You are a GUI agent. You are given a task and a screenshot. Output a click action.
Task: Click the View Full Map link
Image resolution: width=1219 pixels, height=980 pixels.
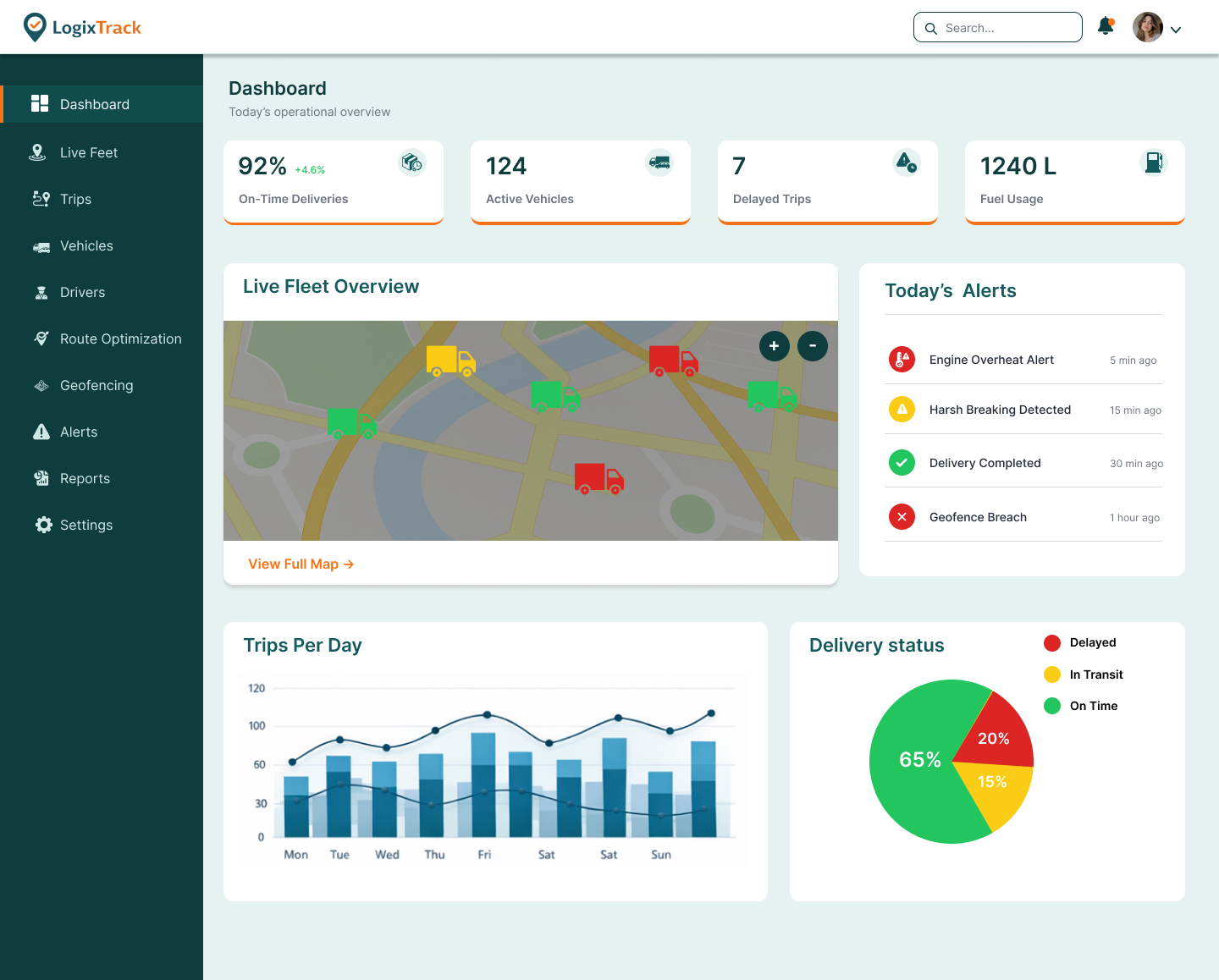click(x=301, y=564)
